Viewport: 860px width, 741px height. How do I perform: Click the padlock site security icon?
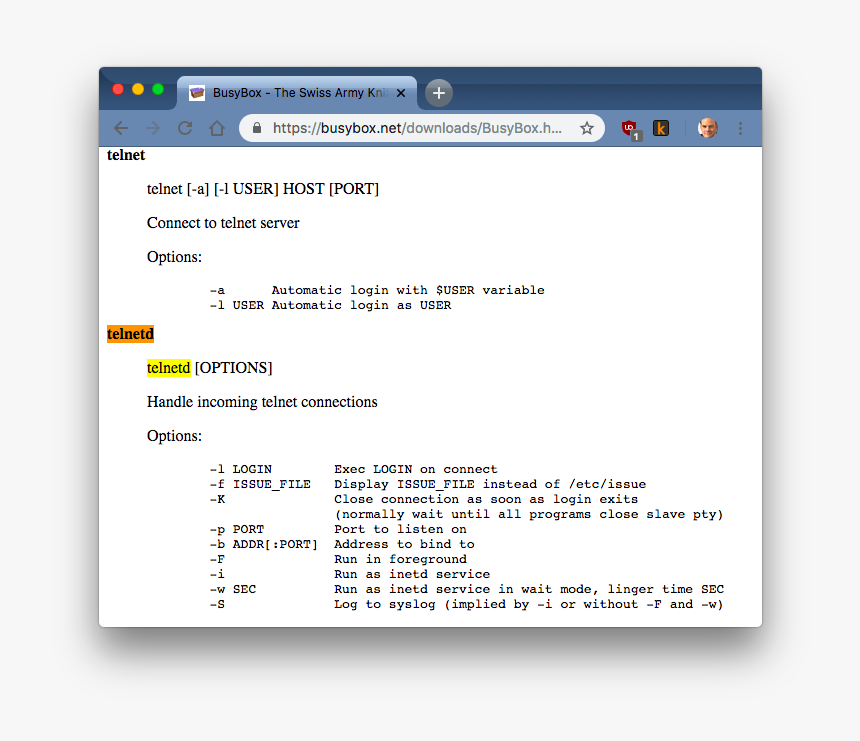pyautogui.click(x=257, y=128)
